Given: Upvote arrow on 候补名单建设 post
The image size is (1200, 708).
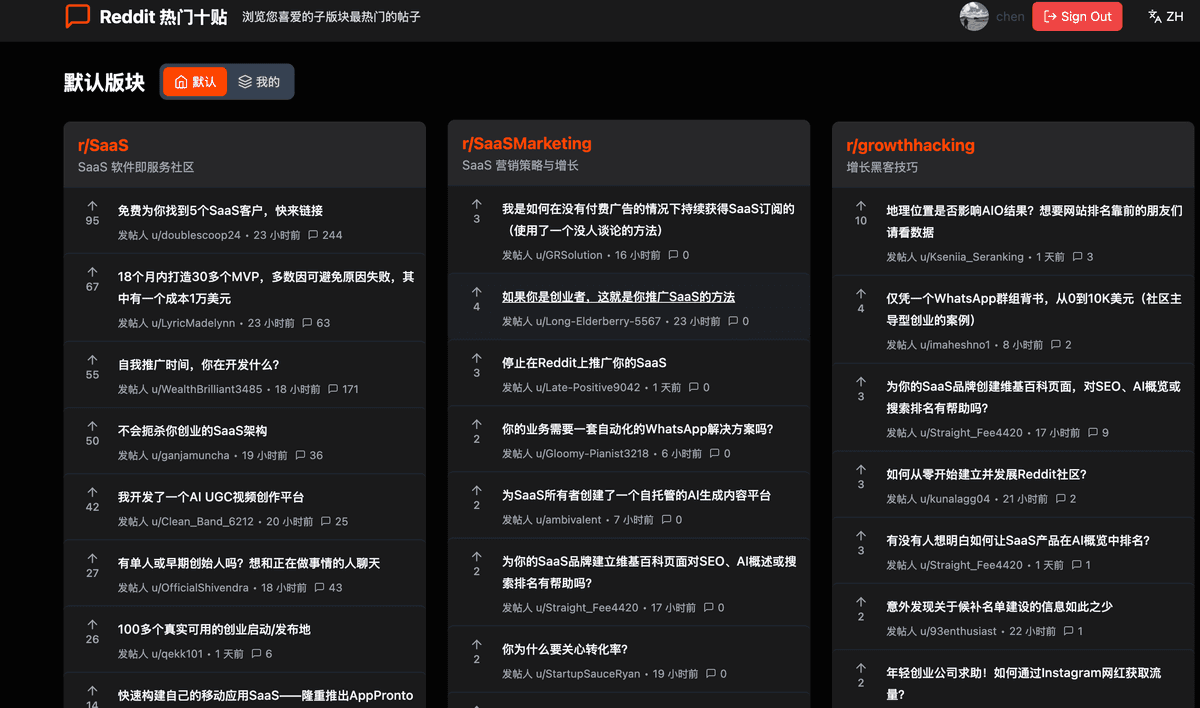Looking at the screenshot, I should coord(860,602).
